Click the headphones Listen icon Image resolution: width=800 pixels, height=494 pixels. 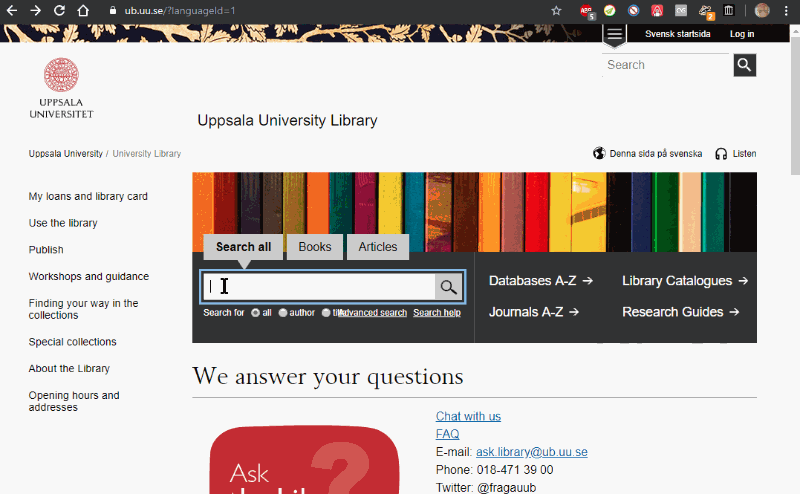721,154
